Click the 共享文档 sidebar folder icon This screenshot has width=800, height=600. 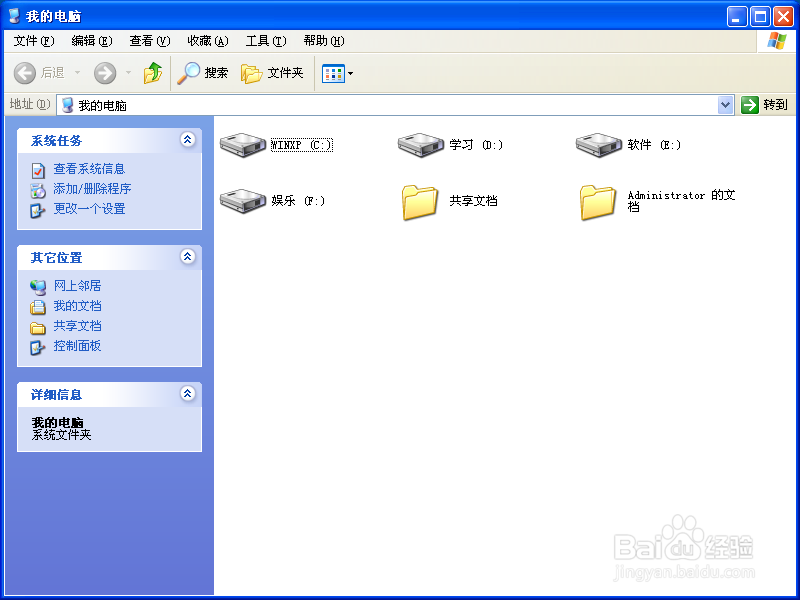click(x=38, y=328)
